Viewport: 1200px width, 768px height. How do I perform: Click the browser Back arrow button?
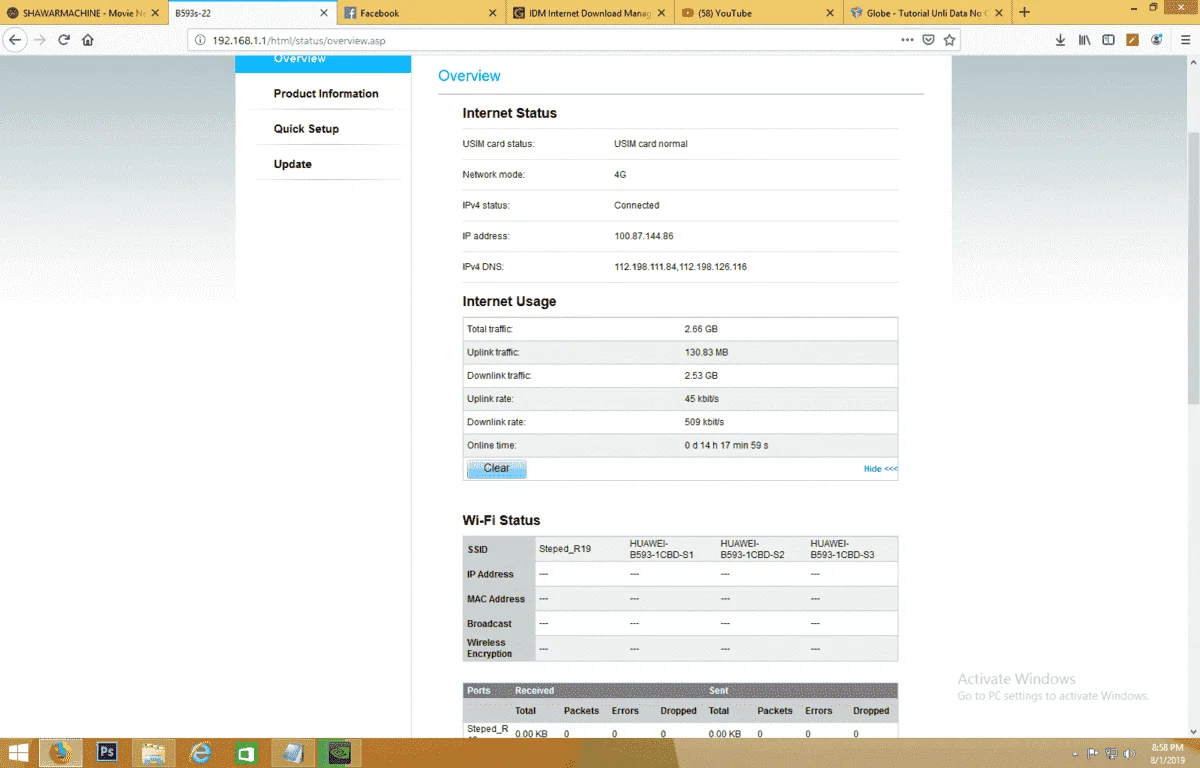click(15, 40)
